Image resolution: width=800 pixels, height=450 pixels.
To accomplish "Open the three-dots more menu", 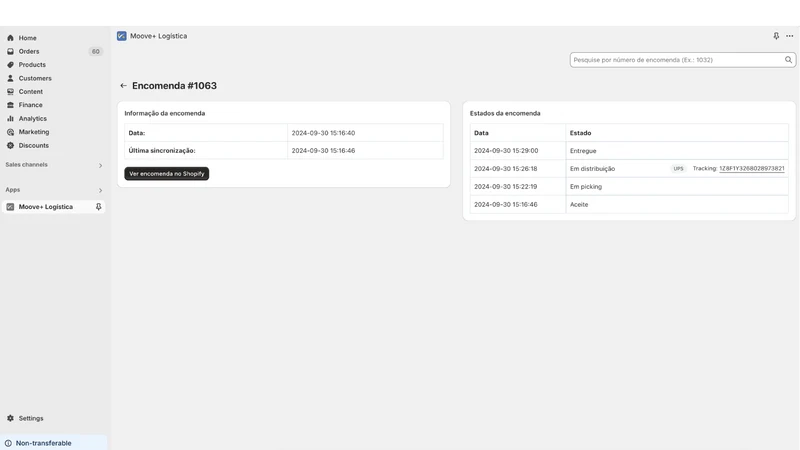I will pos(789,36).
